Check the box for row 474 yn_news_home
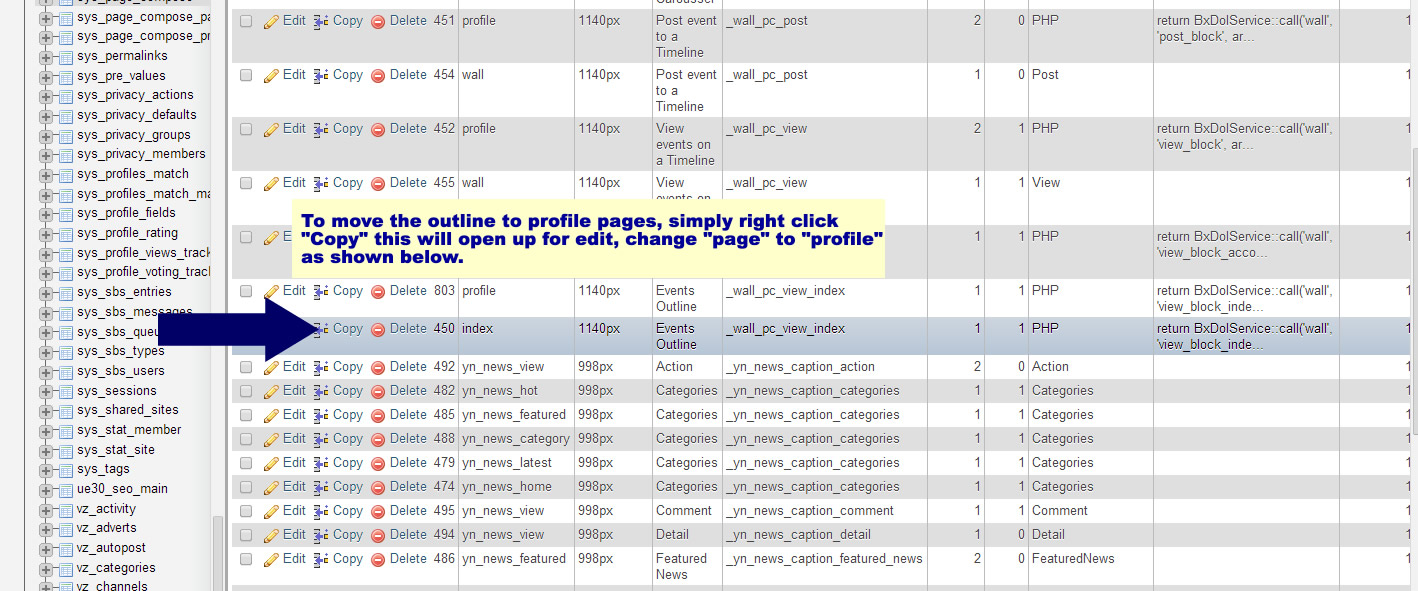The image size is (1418, 591). [x=246, y=487]
